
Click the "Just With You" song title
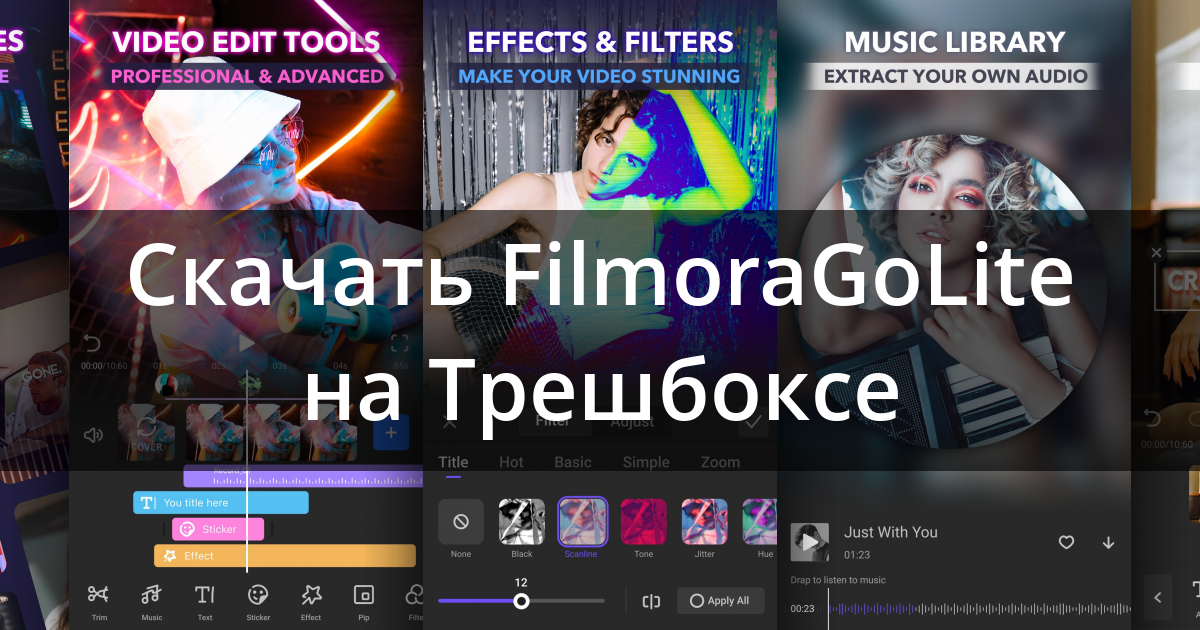tap(891, 532)
